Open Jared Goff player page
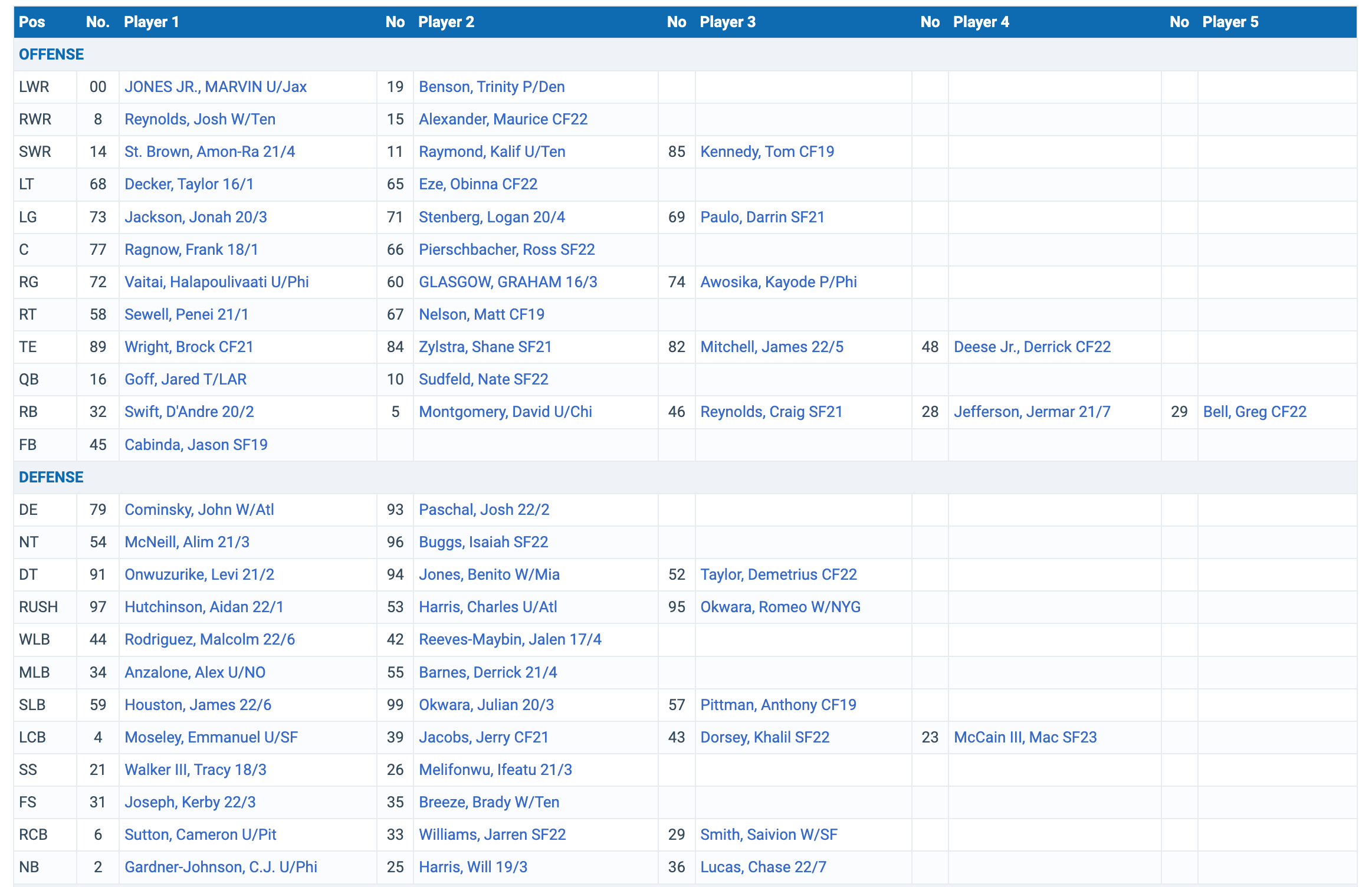Viewport: 1372px width, 887px height. click(185, 379)
